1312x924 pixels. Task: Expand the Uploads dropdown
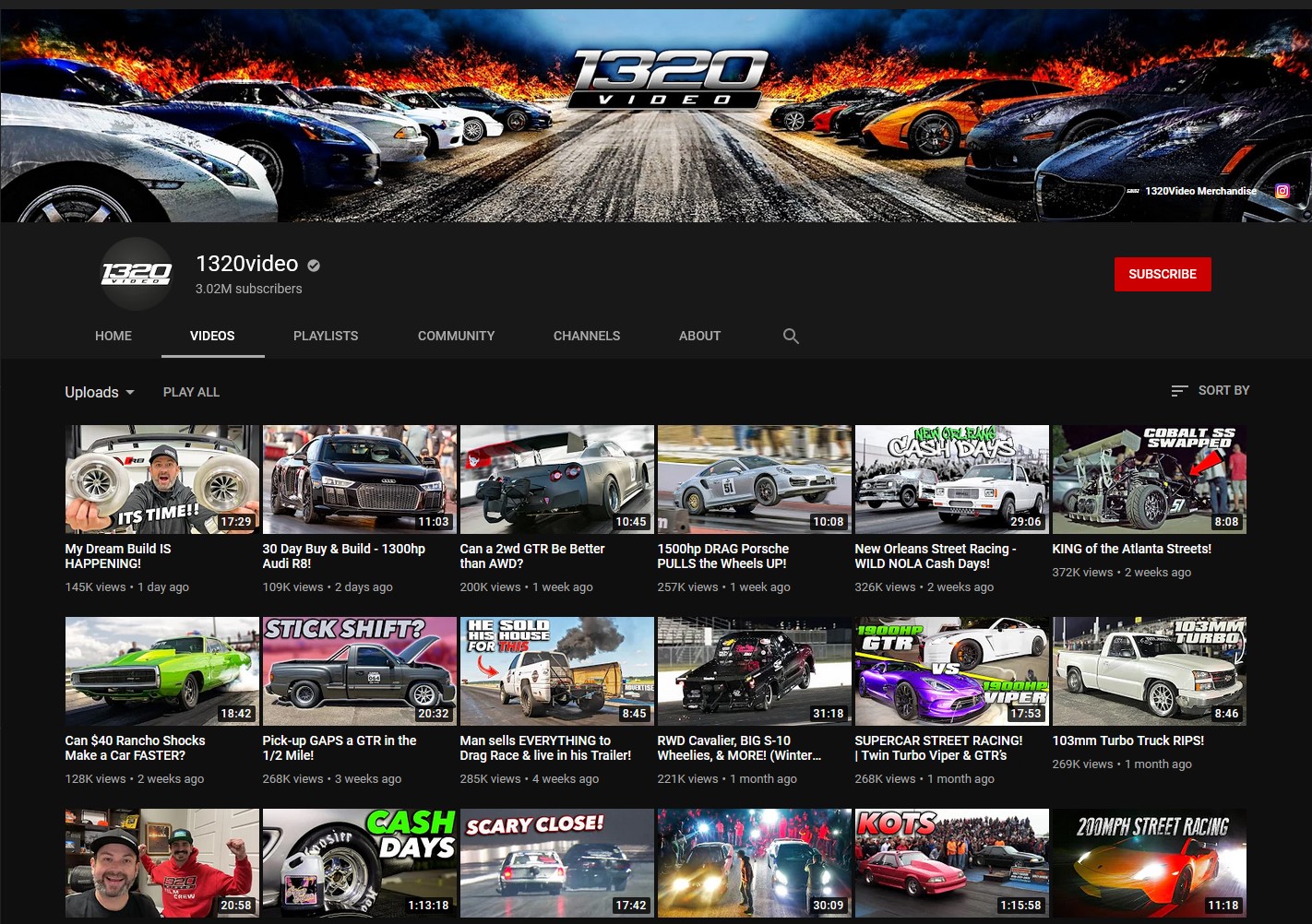coord(100,392)
